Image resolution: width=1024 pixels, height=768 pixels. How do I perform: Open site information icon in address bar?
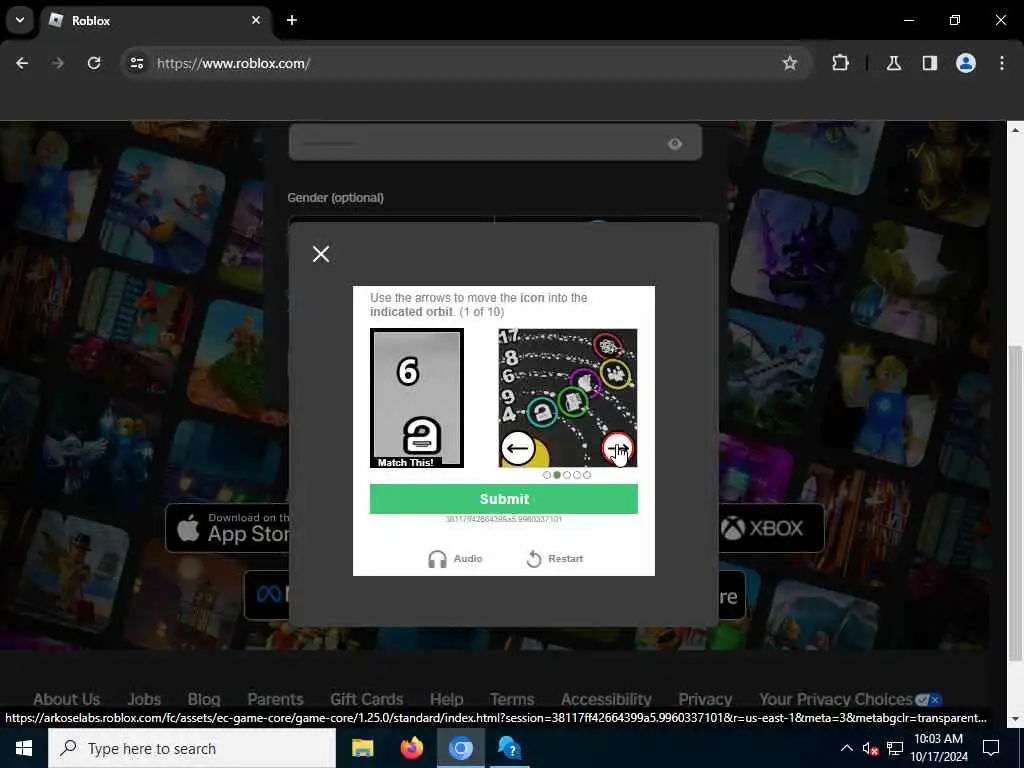tap(136, 63)
